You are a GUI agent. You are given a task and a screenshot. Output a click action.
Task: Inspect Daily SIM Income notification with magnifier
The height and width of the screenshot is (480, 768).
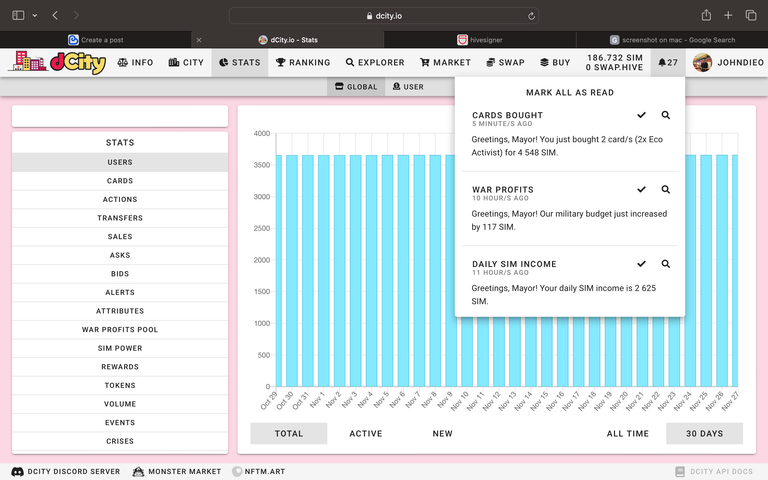[x=665, y=264]
